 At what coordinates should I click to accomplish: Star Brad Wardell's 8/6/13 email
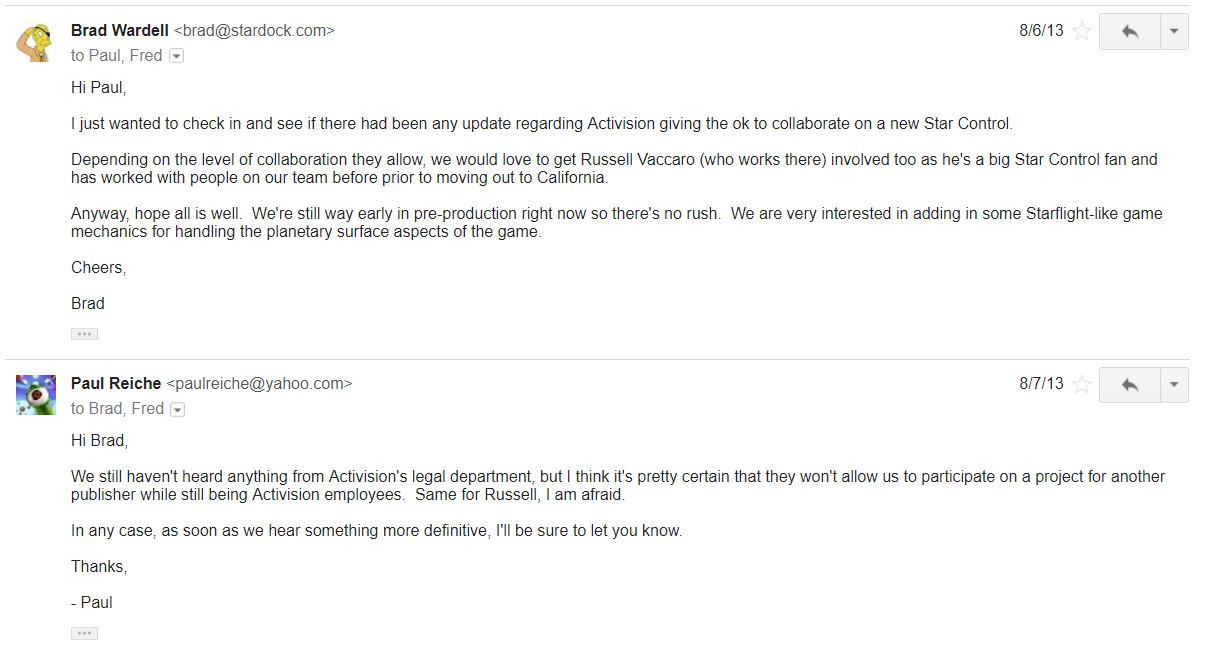click(x=1082, y=31)
